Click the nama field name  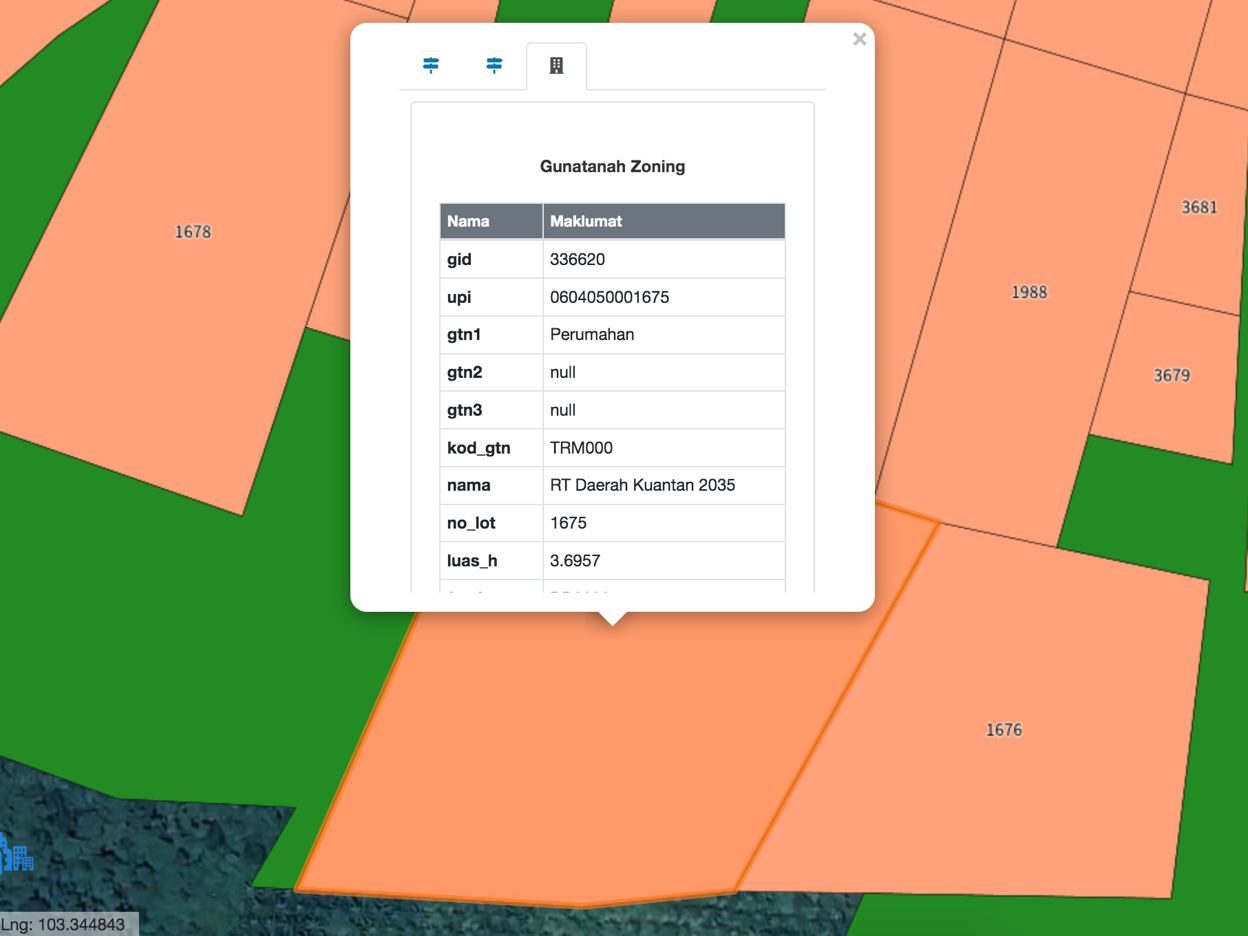point(469,485)
